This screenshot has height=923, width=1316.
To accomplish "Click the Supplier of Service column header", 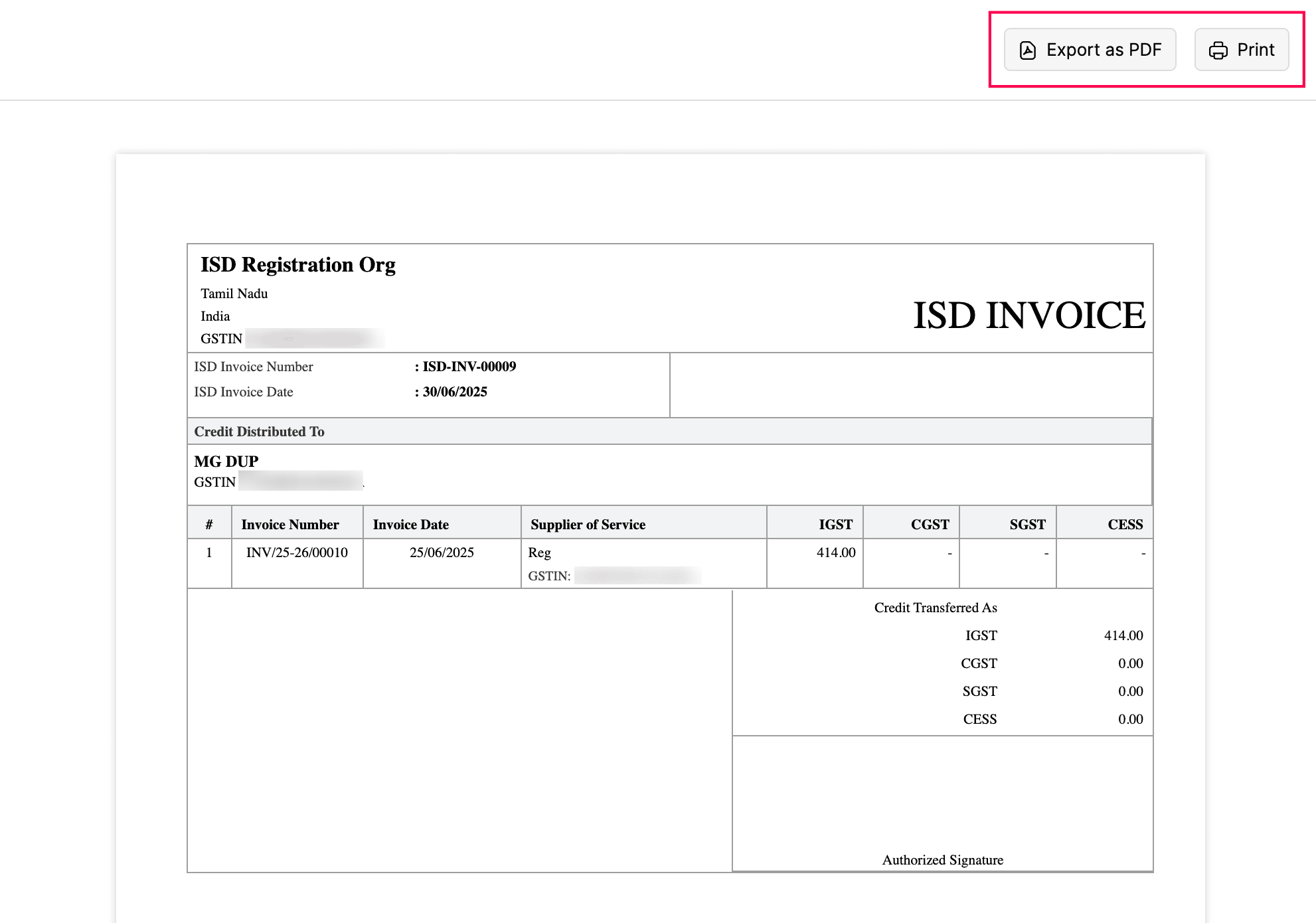I will pyautogui.click(x=588, y=525).
